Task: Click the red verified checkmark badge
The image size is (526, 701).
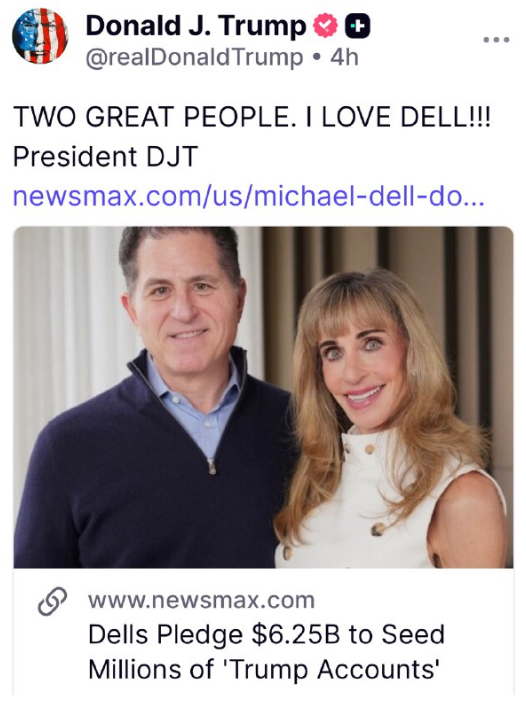Action: [x=325, y=25]
